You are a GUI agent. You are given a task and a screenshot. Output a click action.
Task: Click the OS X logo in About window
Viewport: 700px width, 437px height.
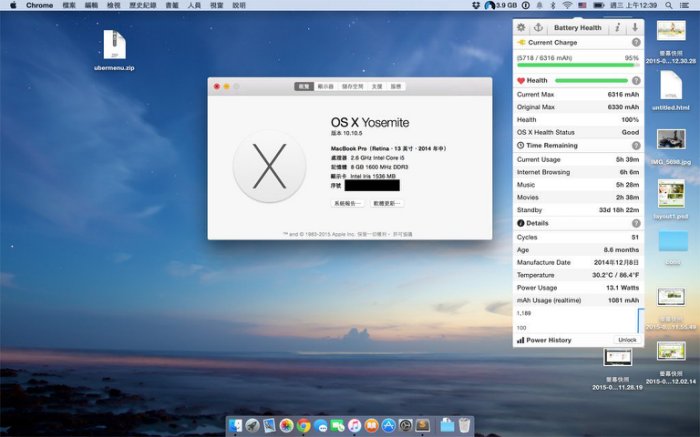click(269, 166)
